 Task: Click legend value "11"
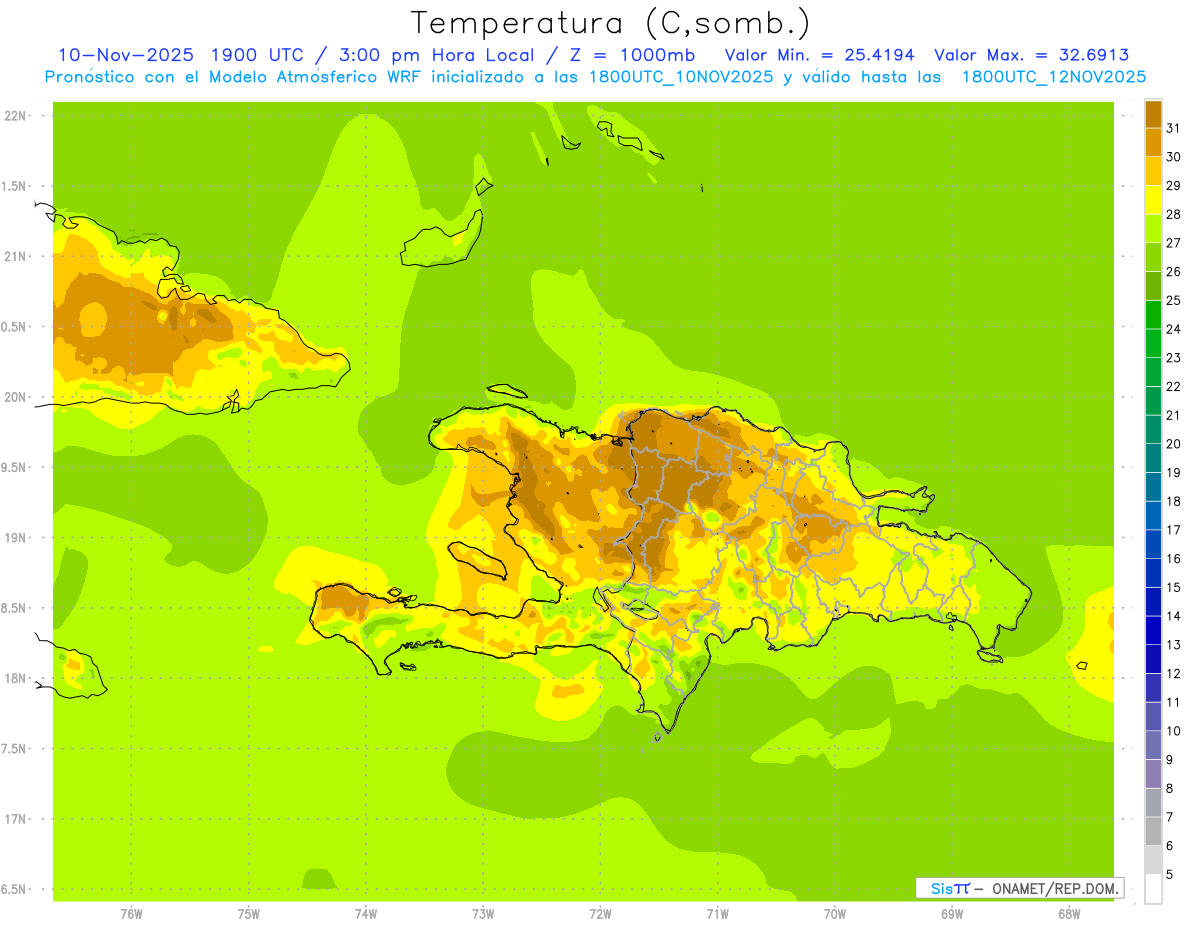[1174, 702]
